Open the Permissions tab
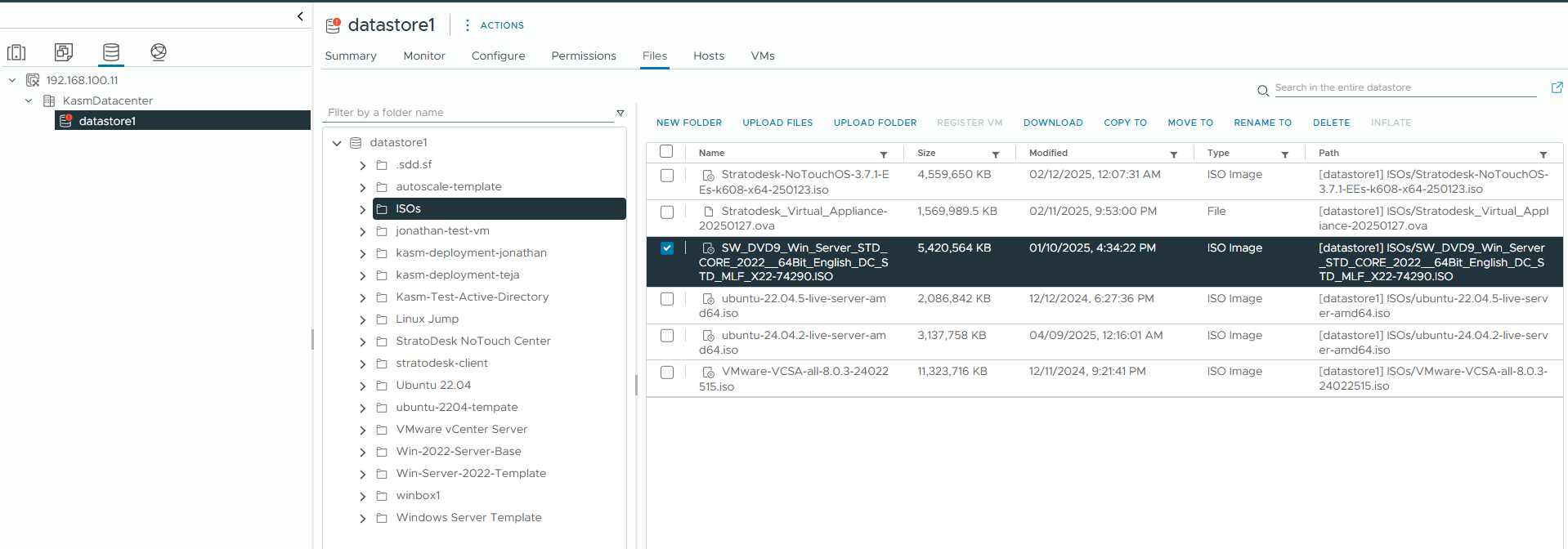Screen dimensions: 1568x549 pos(583,56)
